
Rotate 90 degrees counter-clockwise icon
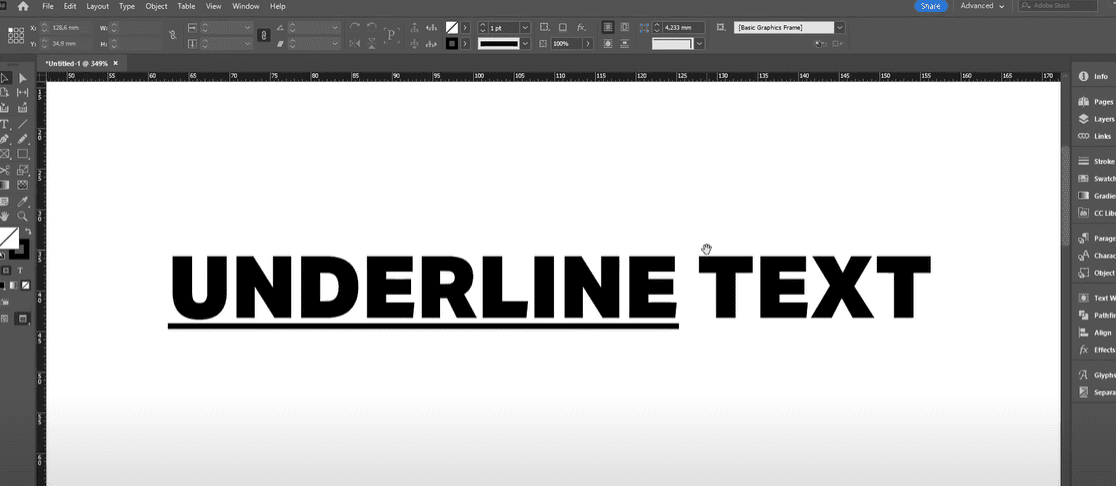(x=371, y=28)
